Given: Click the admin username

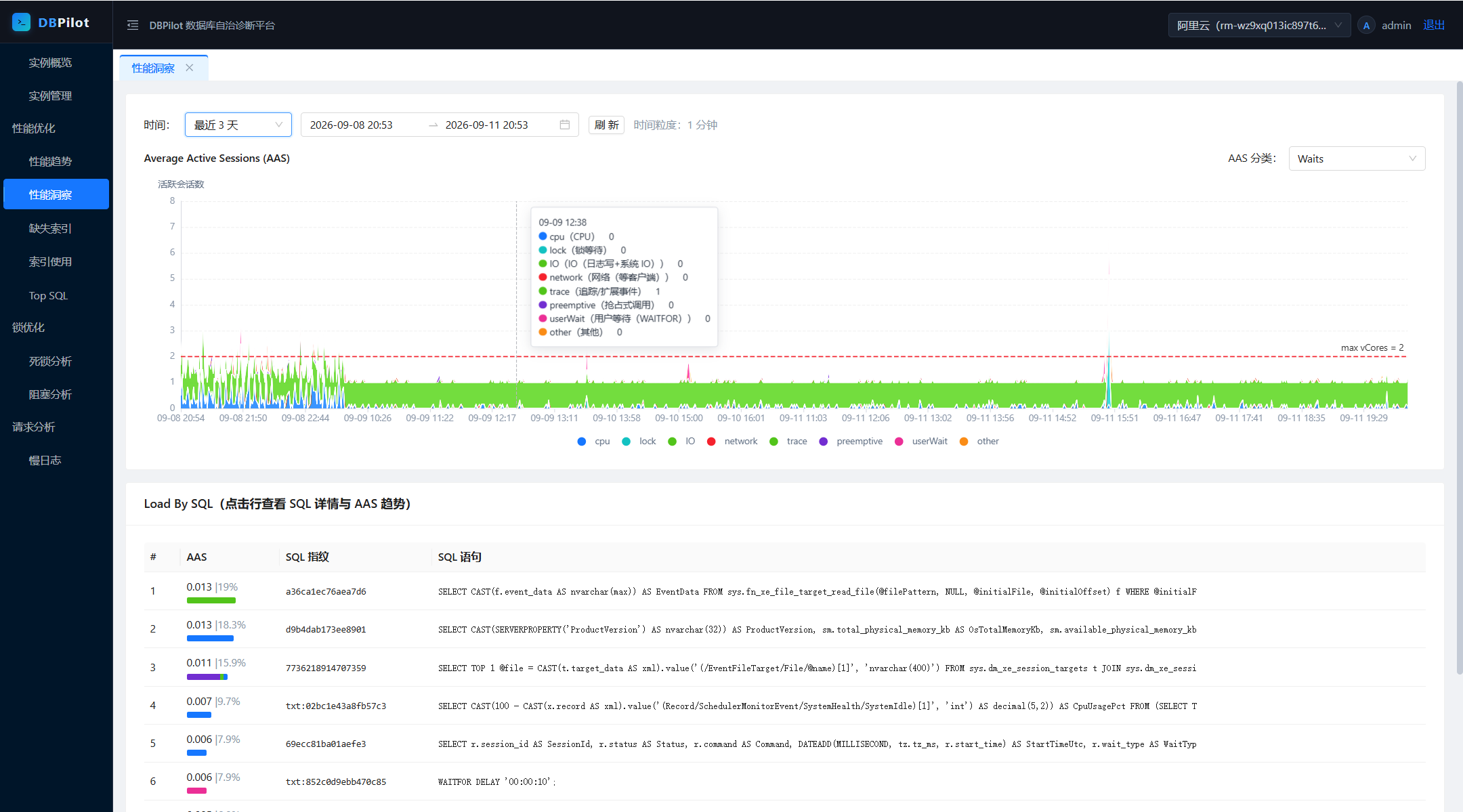Looking at the screenshot, I should tap(1396, 25).
